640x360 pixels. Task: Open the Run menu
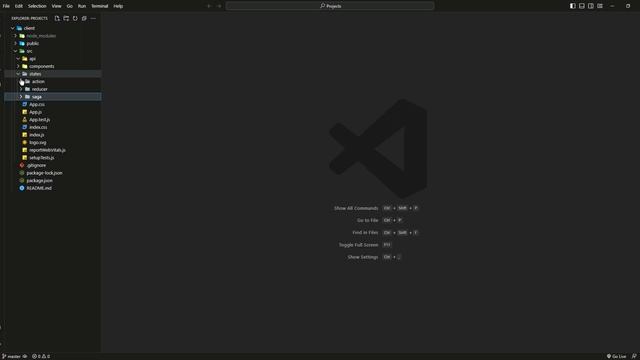click(82, 6)
